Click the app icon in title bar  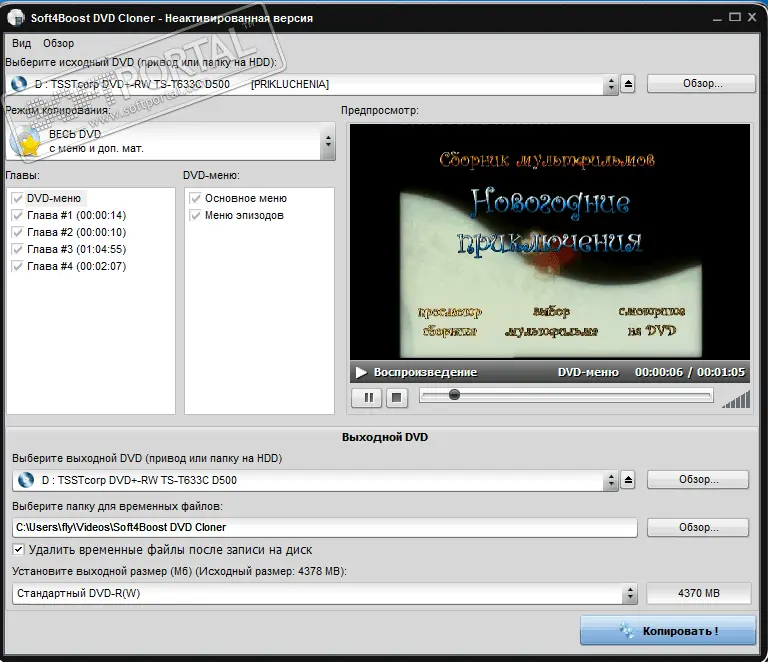pyautogui.click(x=15, y=18)
